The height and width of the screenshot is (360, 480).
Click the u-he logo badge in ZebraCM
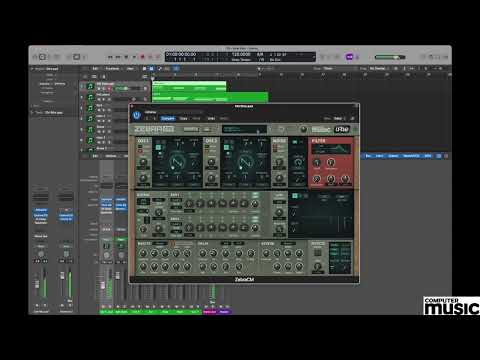click(342, 129)
